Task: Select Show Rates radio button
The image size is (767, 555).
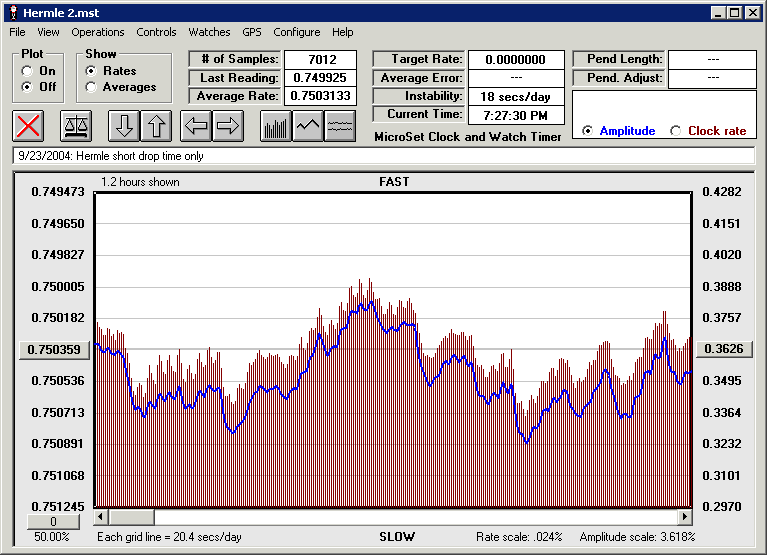Action: 91,71
